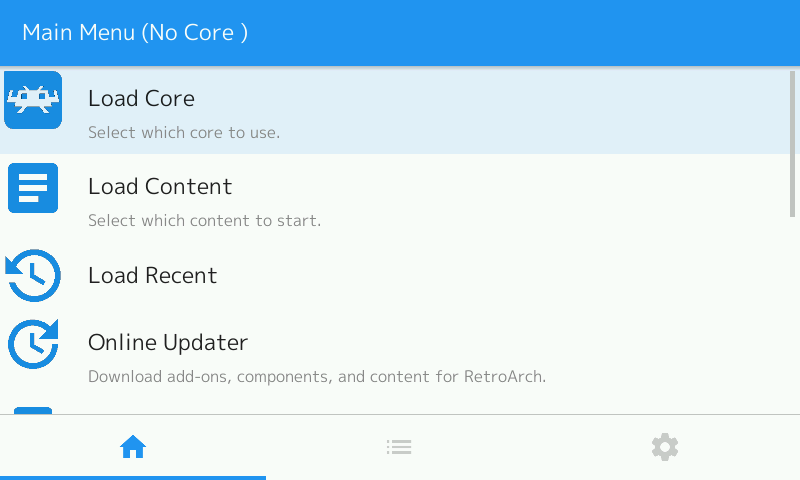Switch to the home tab icon

click(x=133, y=447)
